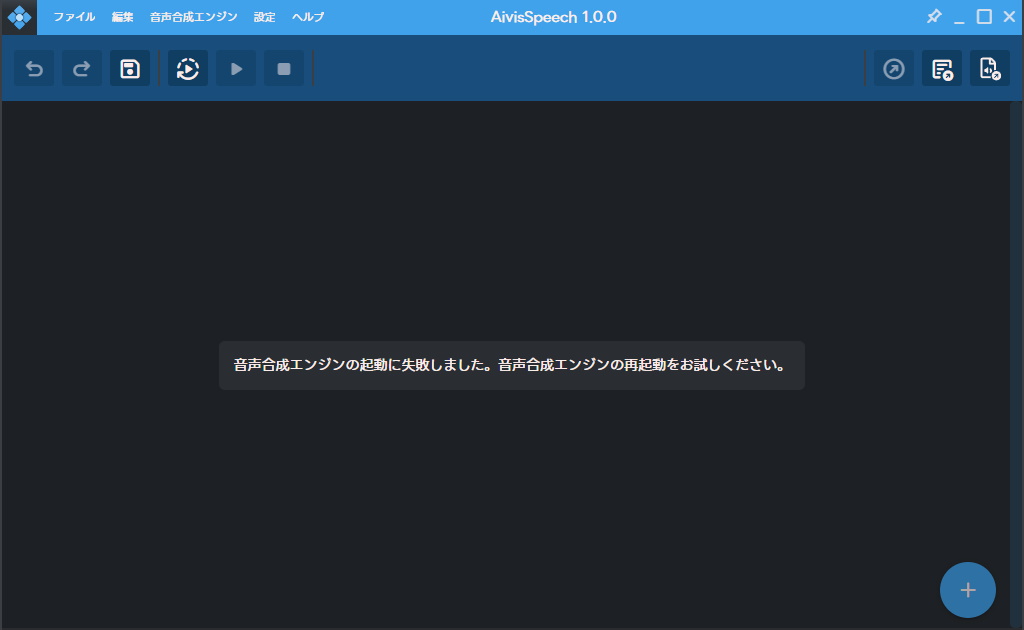
Task: Click the text list export icon
Action: [942, 69]
